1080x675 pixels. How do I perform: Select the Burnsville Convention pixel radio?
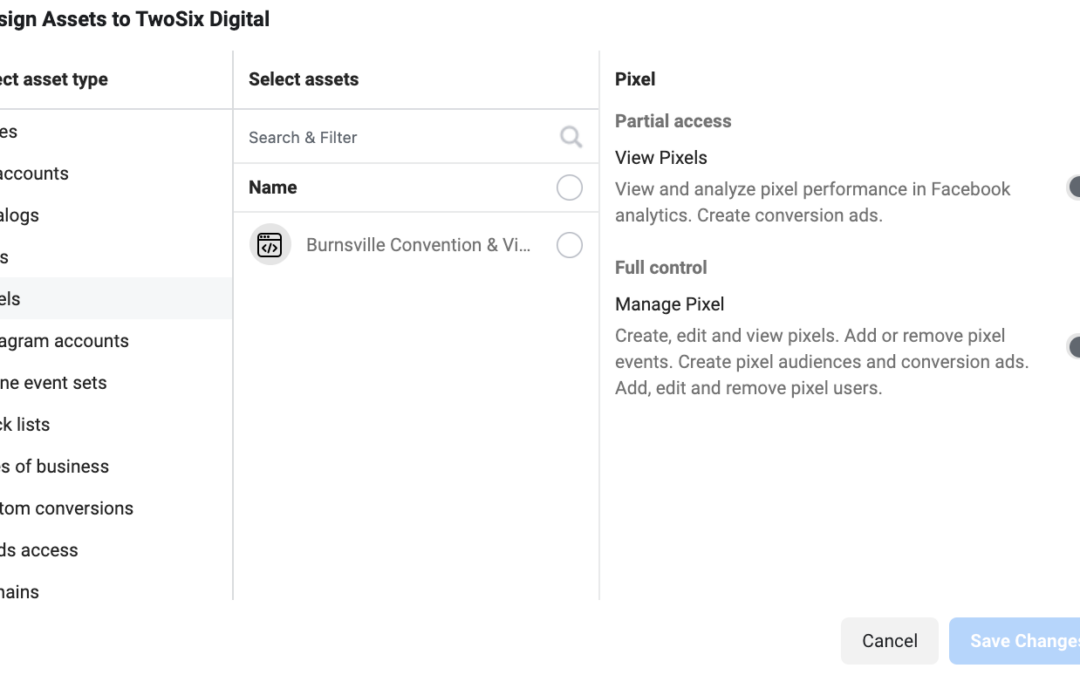(570, 245)
